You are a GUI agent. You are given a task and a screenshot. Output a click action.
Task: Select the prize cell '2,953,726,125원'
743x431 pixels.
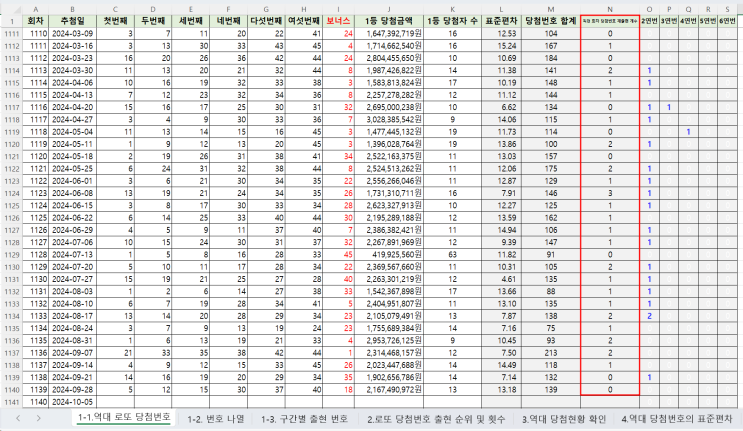point(389,341)
